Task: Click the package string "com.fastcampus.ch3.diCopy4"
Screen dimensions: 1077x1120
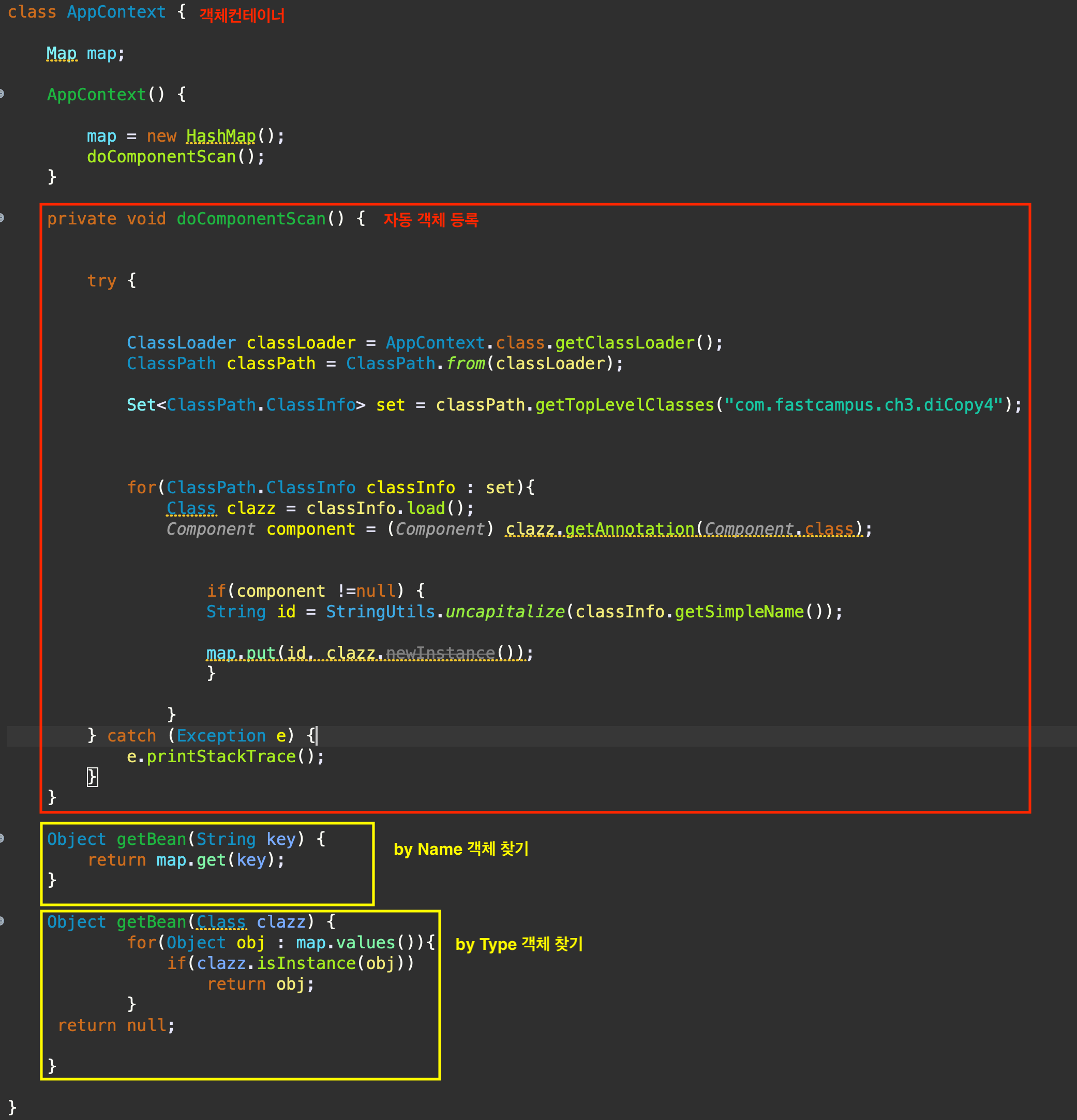Action: pos(864,404)
